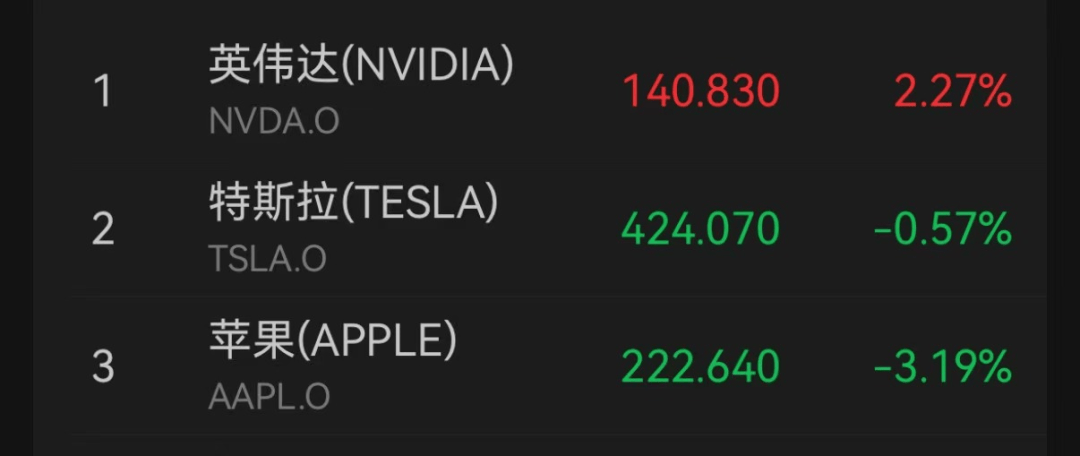Screen dimensions: 1080x456
Task: Click Apple's price 222.640
Action: point(700,368)
